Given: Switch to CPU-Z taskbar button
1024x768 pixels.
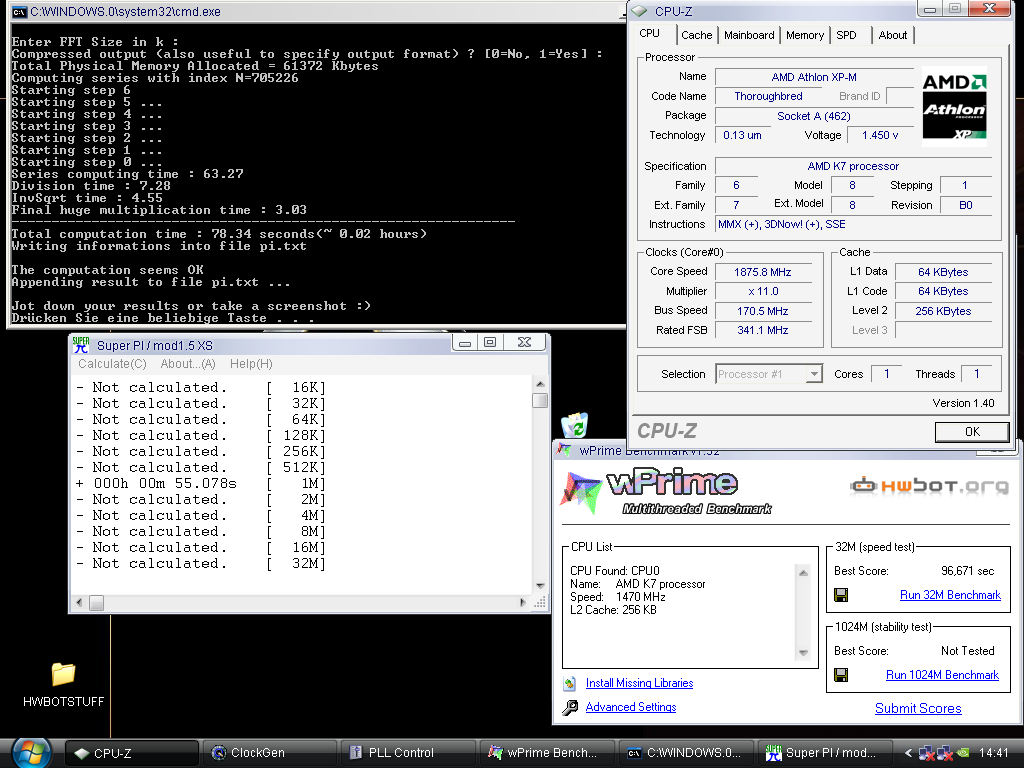Looking at the screenshot, I should [131, 753].
